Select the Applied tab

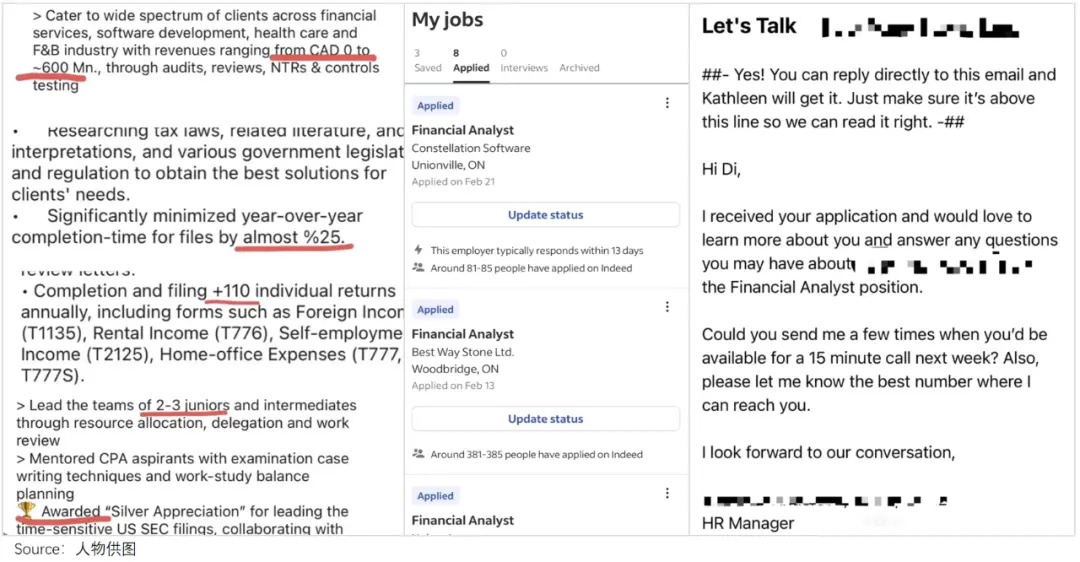coord(471,61)
